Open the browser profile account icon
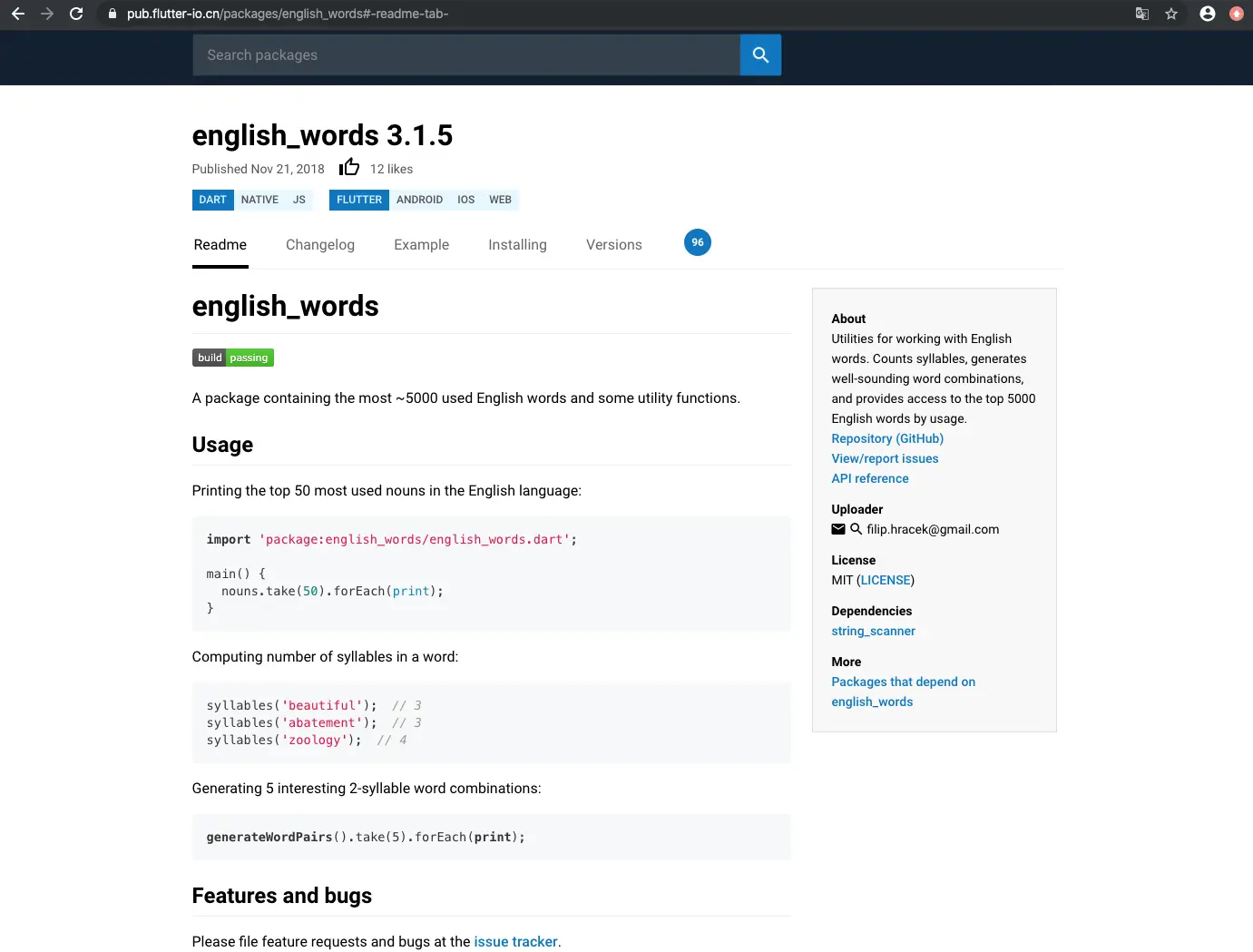Screen dimensions: 1253x952 [x=1208, y=14]
